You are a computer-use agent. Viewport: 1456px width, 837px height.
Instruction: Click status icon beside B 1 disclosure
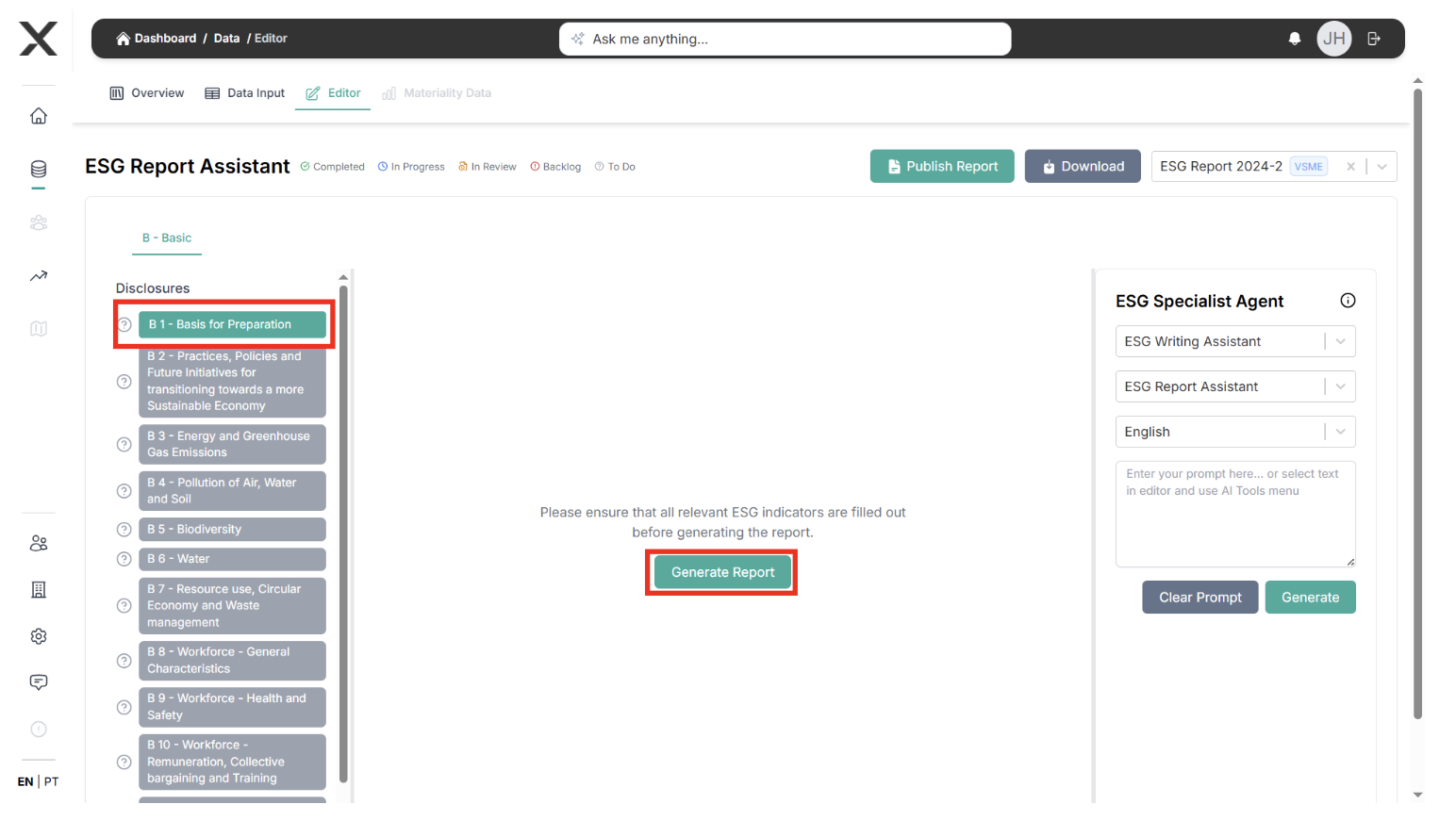pyautogui.click(x=124, y=324)
